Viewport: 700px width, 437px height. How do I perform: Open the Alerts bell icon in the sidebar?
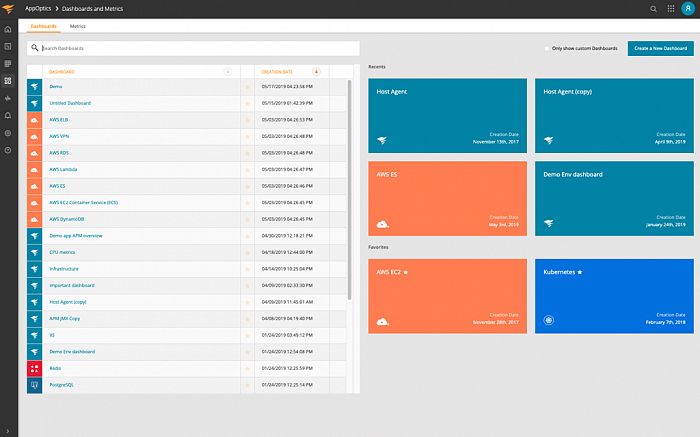point(8,116)
